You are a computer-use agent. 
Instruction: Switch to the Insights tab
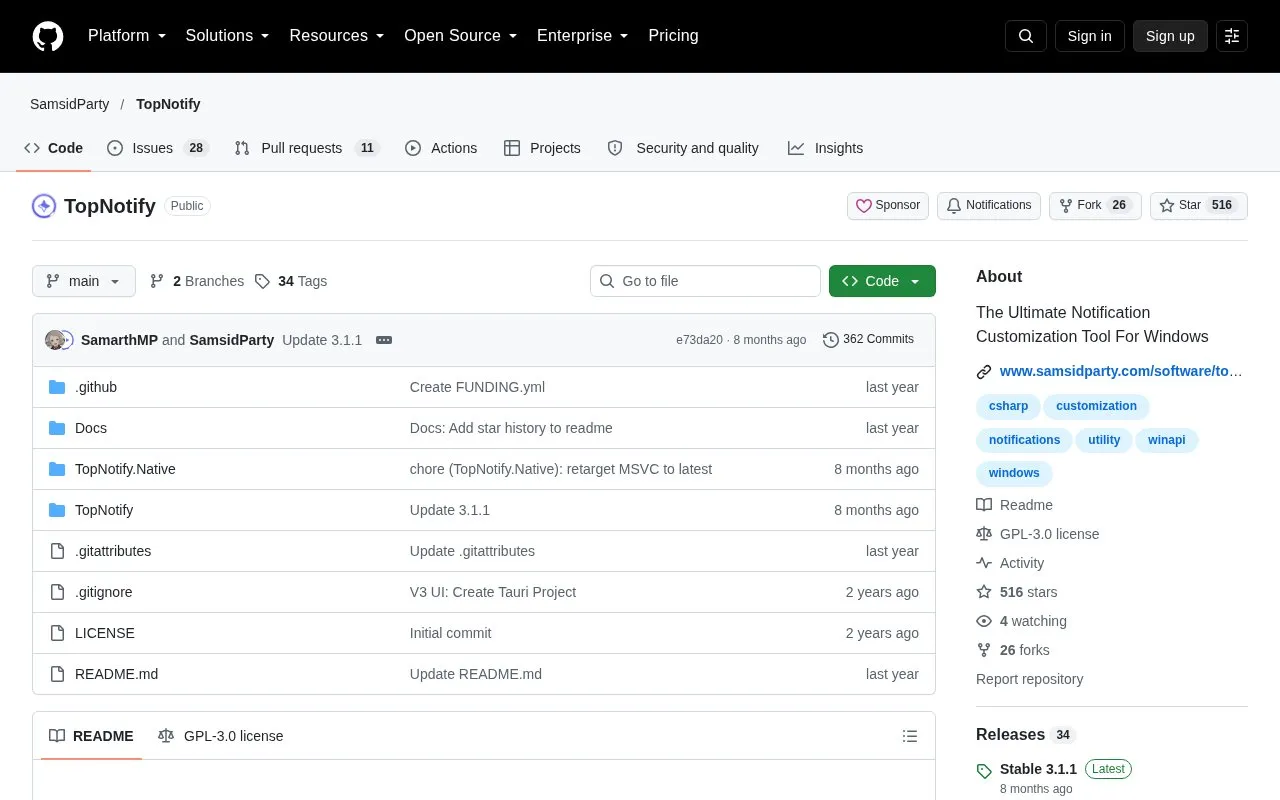(x=825, y=148)
